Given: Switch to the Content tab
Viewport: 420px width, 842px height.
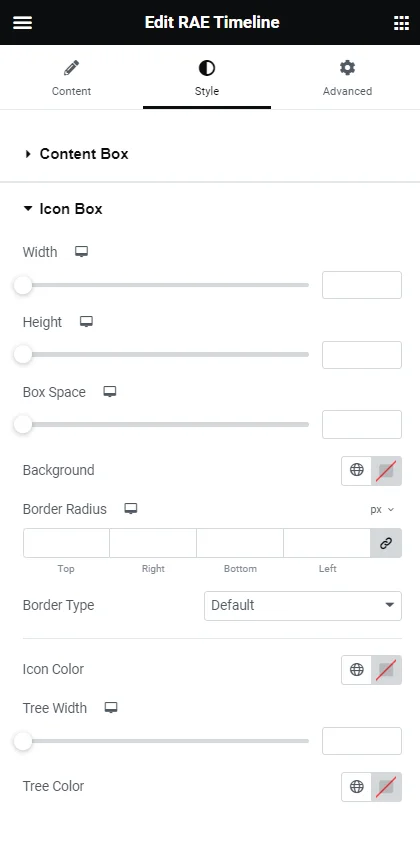Looking at the screenshot, I should click(71, 78).
